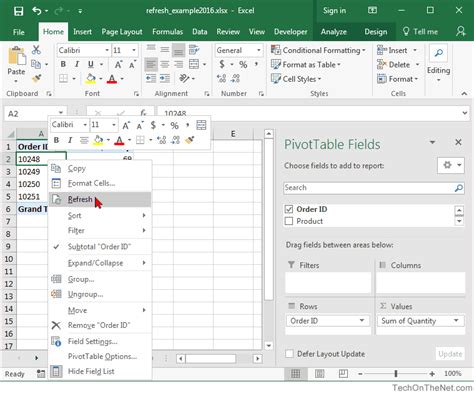Click the Cell Styles button
Image resolution: width=474 pixels, height=397 pixels.
pyautogui.click(x=296, y=79)
